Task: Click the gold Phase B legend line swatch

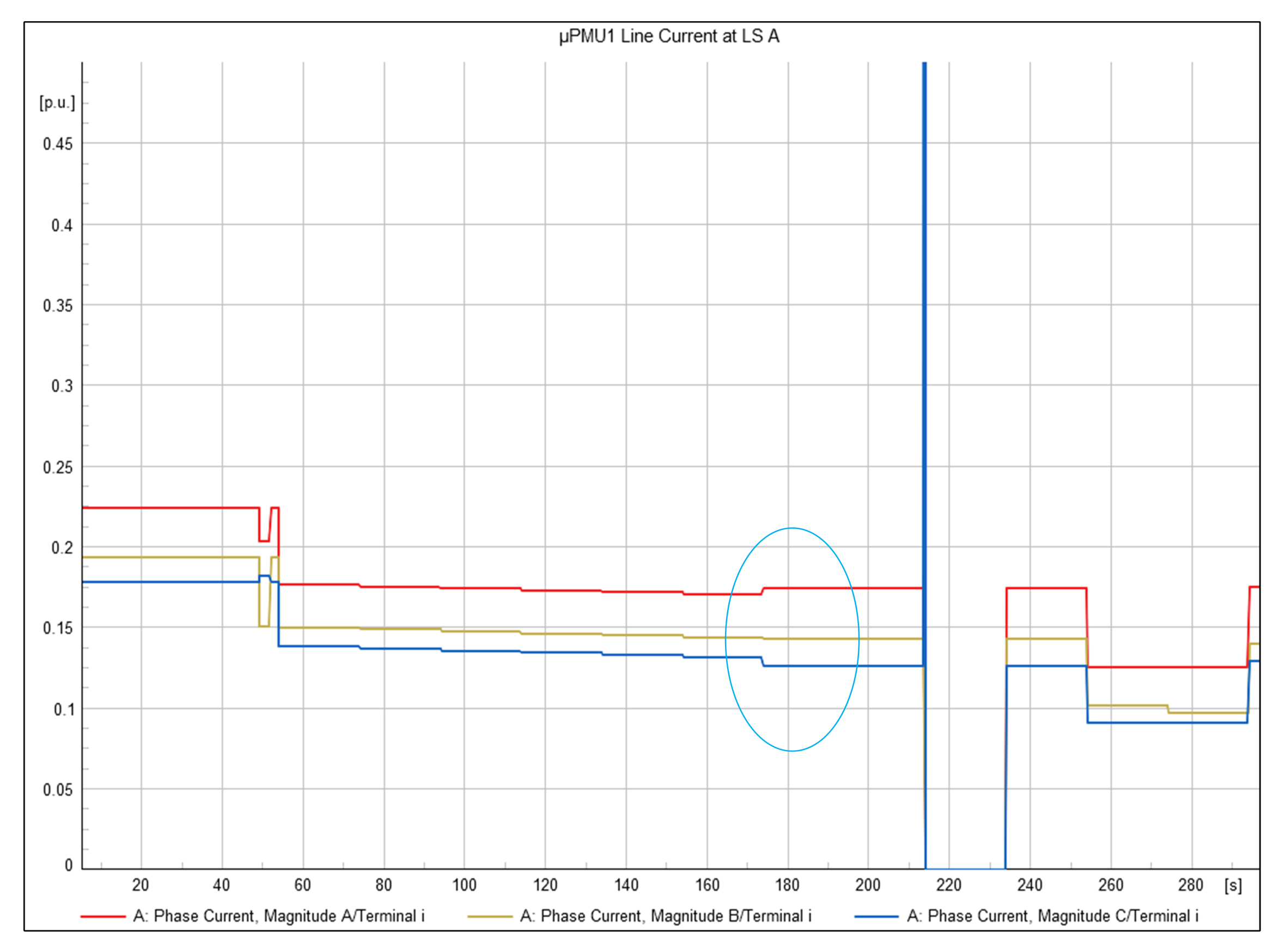Action: coord(489,916)
